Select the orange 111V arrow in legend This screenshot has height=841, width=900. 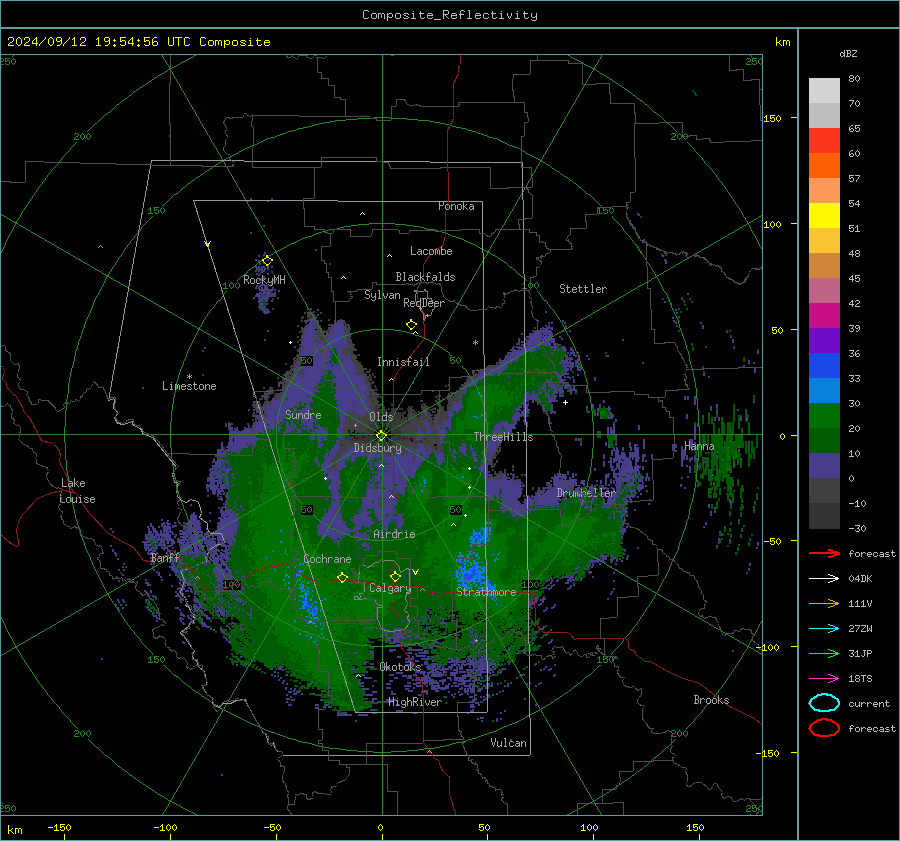click(824, 603)
